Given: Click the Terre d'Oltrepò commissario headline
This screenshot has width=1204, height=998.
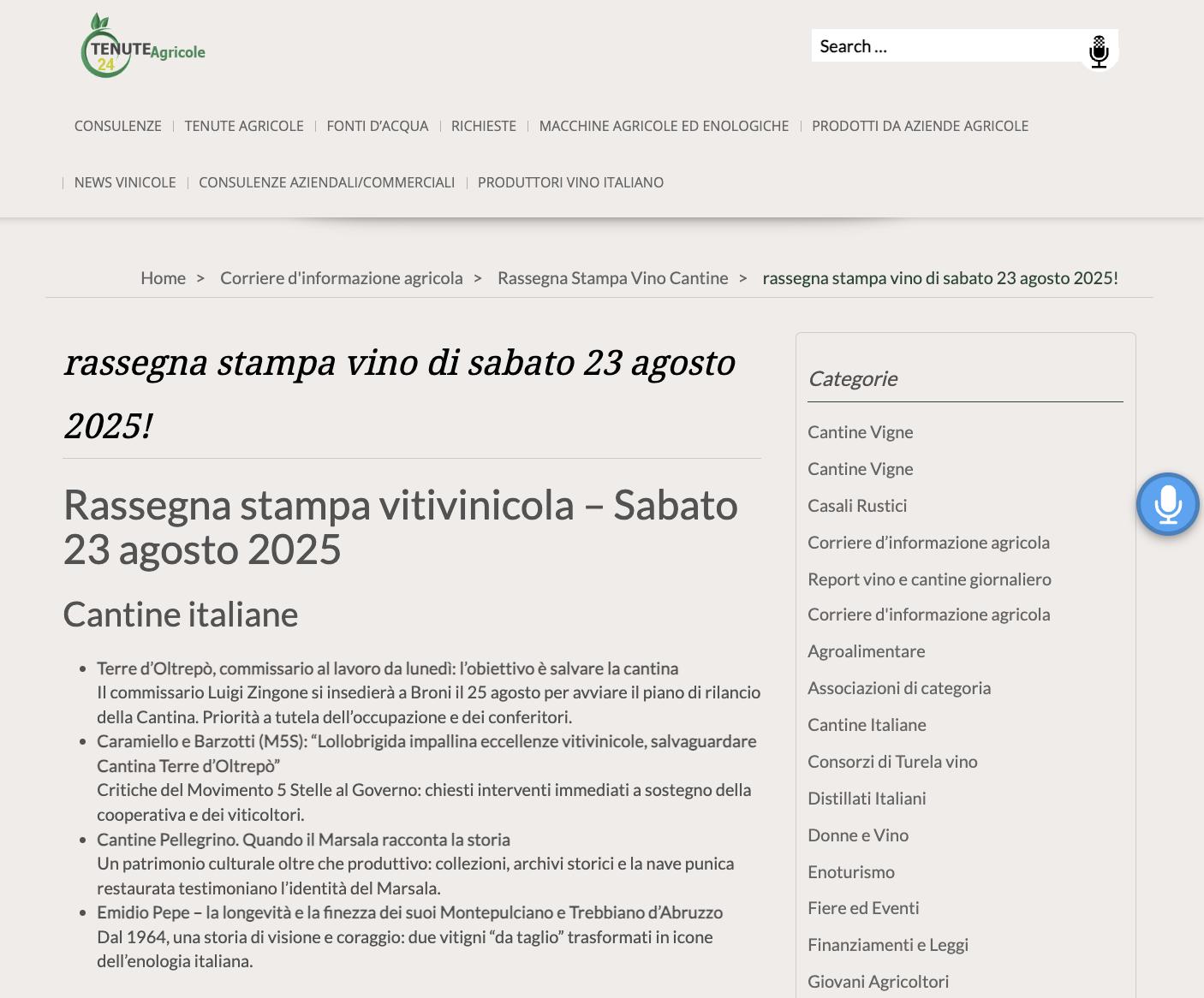Looking at the screenshot, I should (387, 668).
